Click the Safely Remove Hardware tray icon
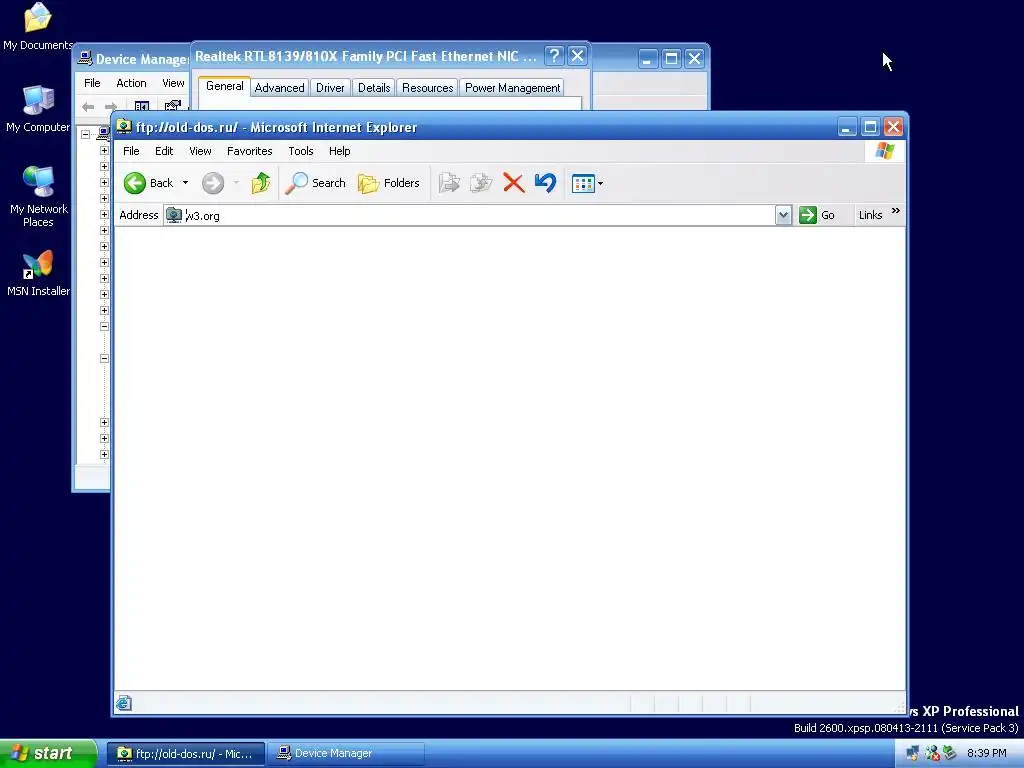Screen dimensions: 1024x768 (950, 754)
